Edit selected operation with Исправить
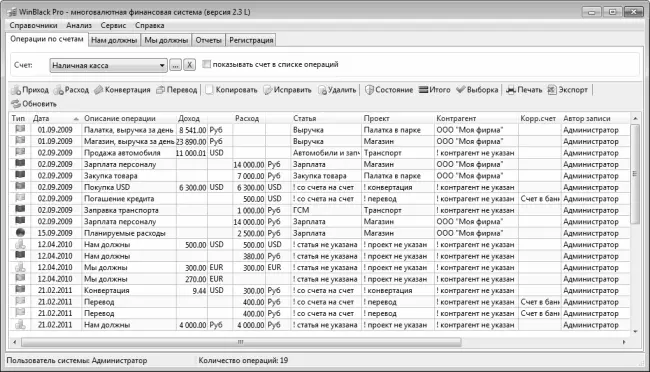 tap(287, 90)
